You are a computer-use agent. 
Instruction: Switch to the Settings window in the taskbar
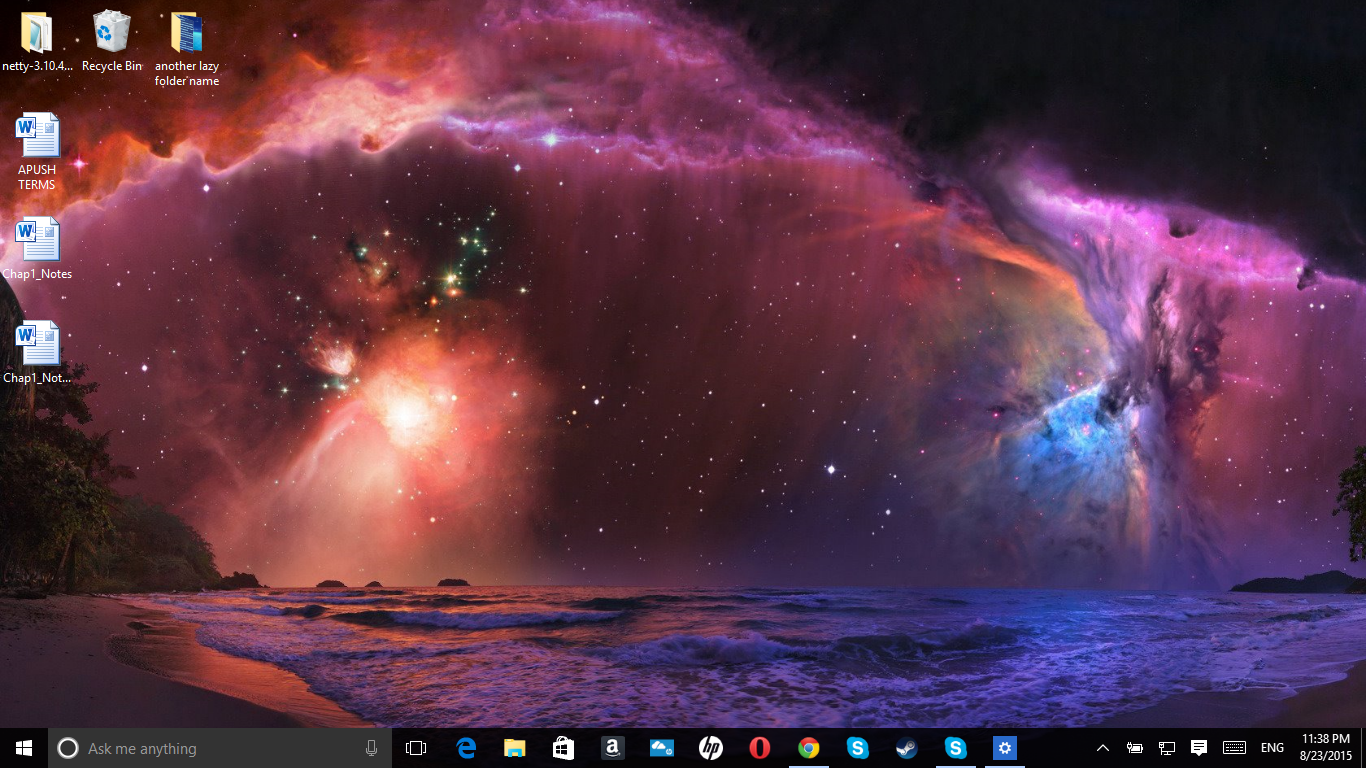pos(1005,748)
